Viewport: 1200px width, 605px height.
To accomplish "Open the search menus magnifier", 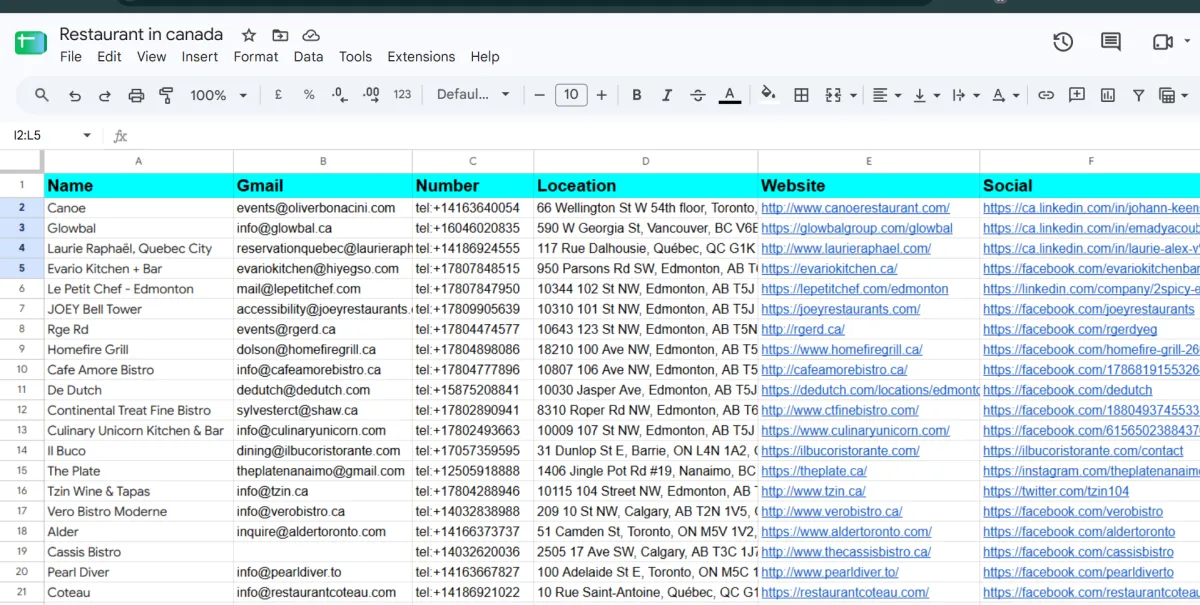I will (x=42, y=95).
